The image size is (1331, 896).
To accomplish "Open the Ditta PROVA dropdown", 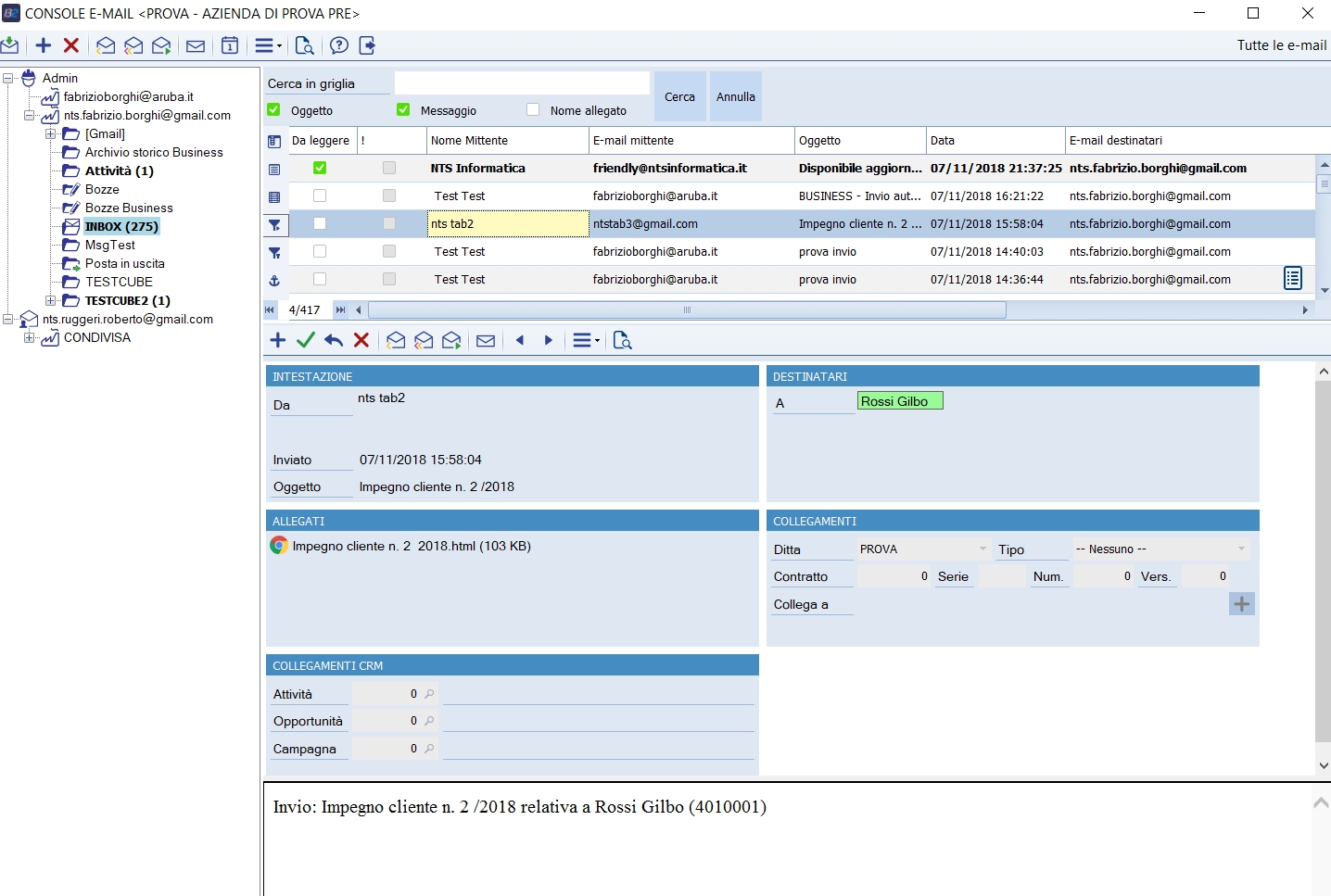I will click(x=982, y=549).
